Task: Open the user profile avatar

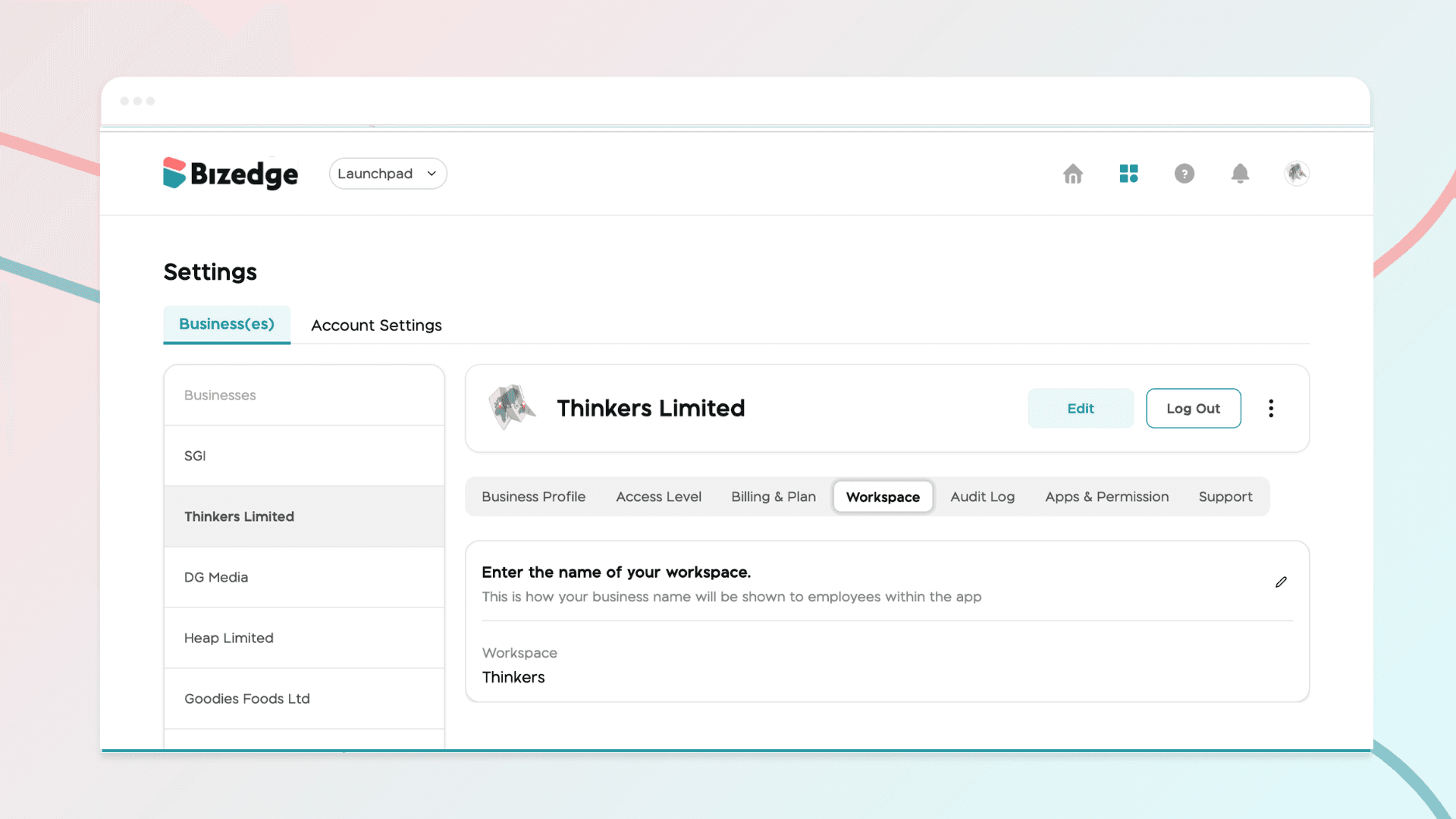Action: point(1296,174)
